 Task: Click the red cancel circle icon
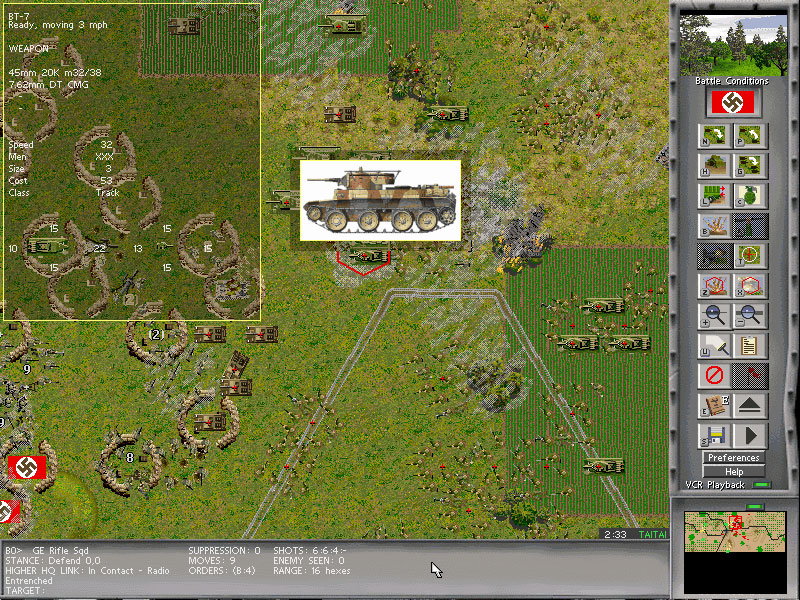[x=715, y=376]
